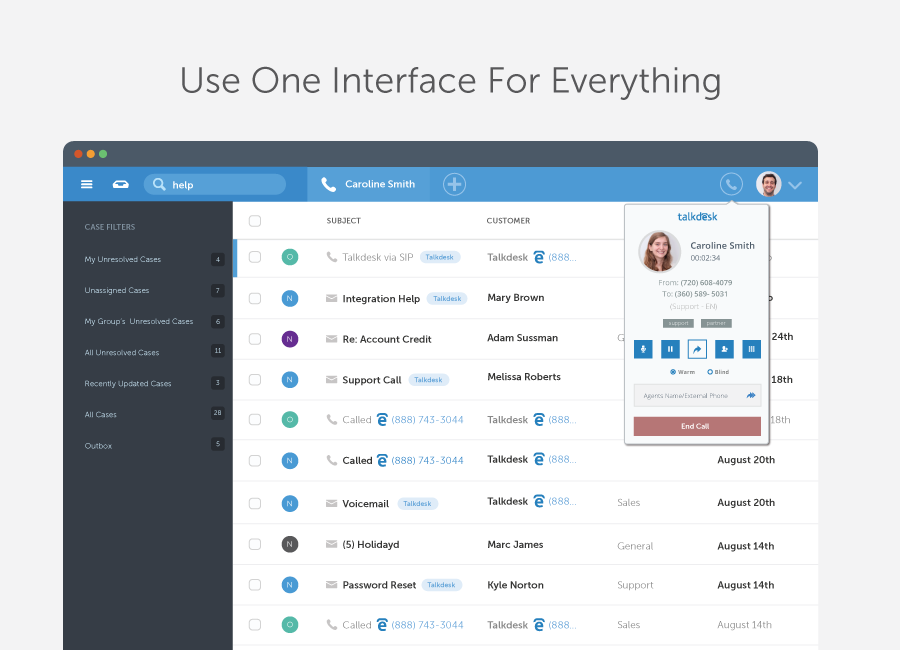This screenshot has height=650, width=900.
Task: Open the Re: Account Credit case
Action: (x=387, y=339)
